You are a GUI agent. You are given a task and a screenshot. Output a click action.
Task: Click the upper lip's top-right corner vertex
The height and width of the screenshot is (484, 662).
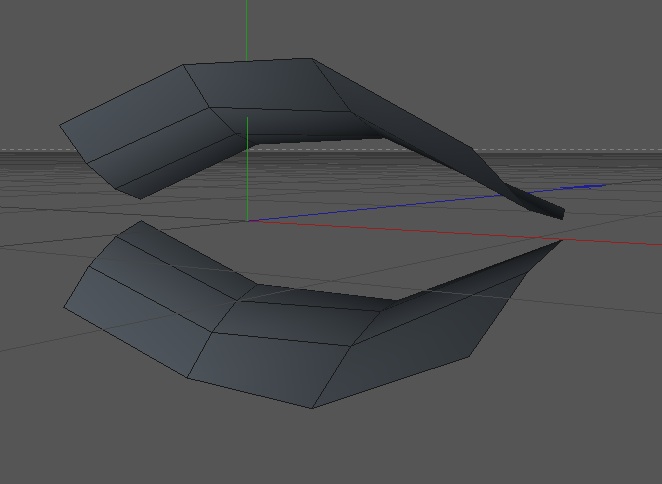tap(312, 59)
